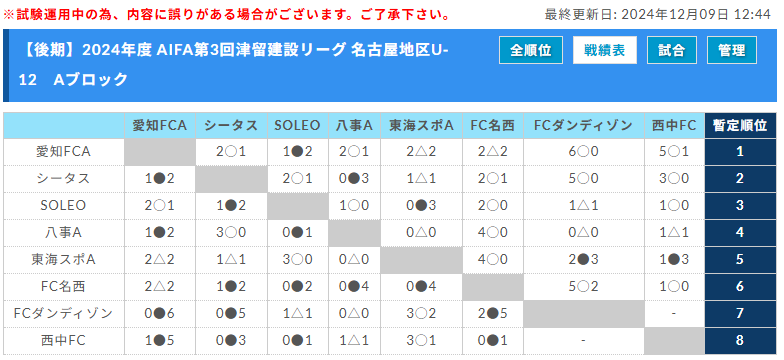Click the 管理 button
The width and height of the screenshot is (784, 360).
pos(732,50)
